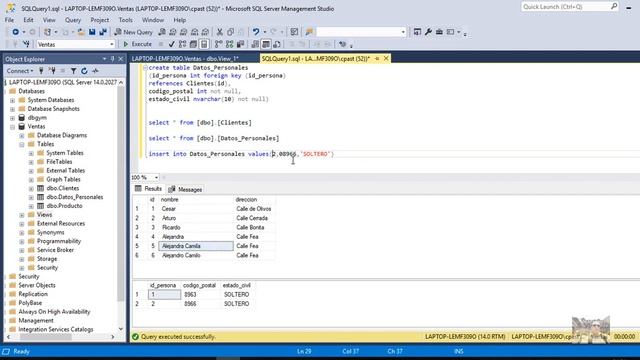Switch to the Messages tab
Viewport: 640px width, 360px height.
[x=185, y=189]
